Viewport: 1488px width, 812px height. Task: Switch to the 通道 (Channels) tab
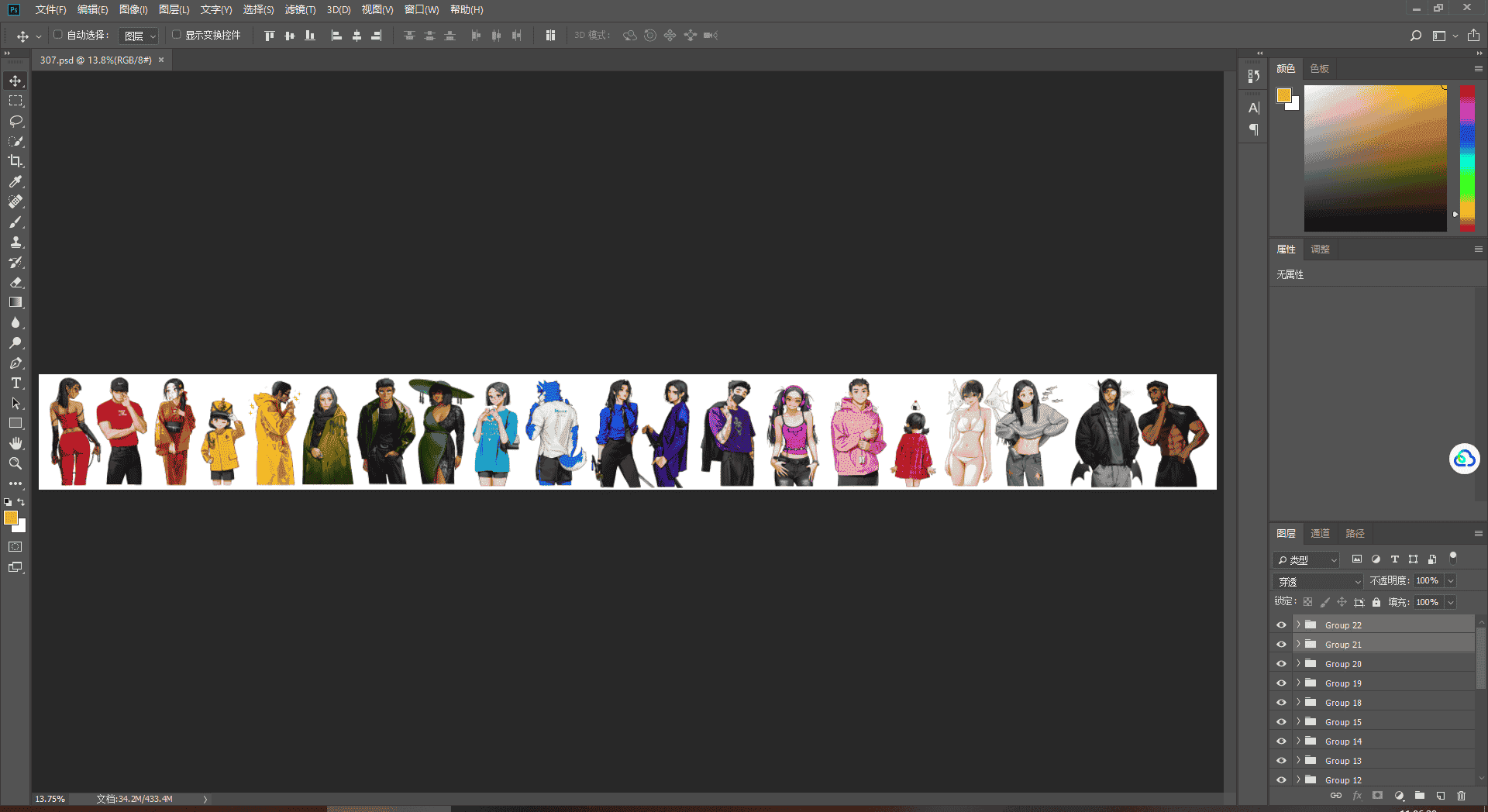point(1320,533)
